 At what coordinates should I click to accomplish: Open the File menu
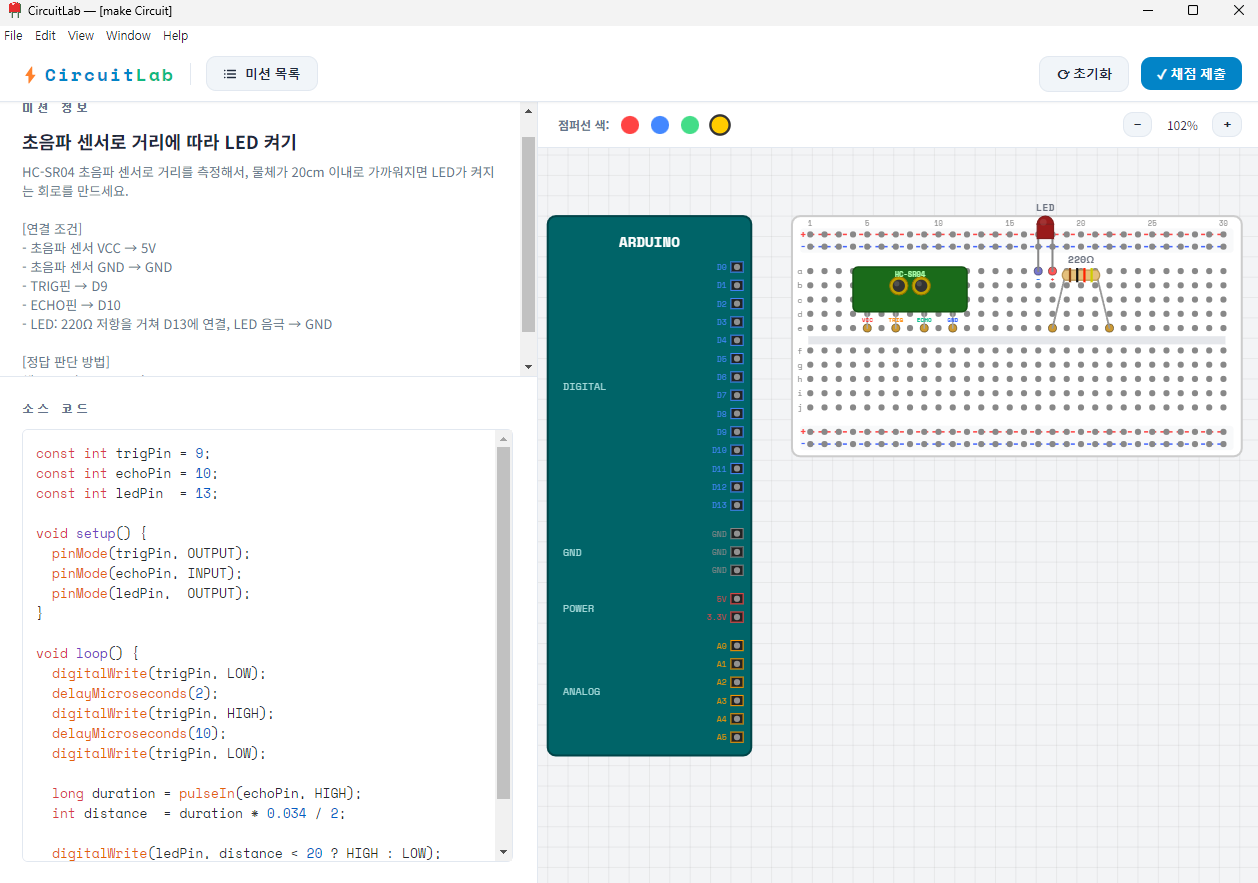(x=13, y=35)
